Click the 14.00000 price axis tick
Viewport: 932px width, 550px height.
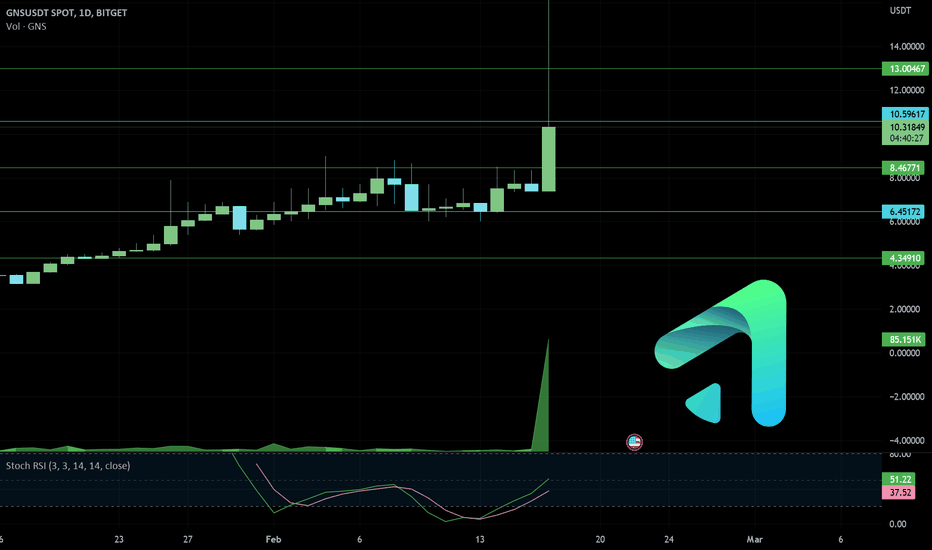906,46
